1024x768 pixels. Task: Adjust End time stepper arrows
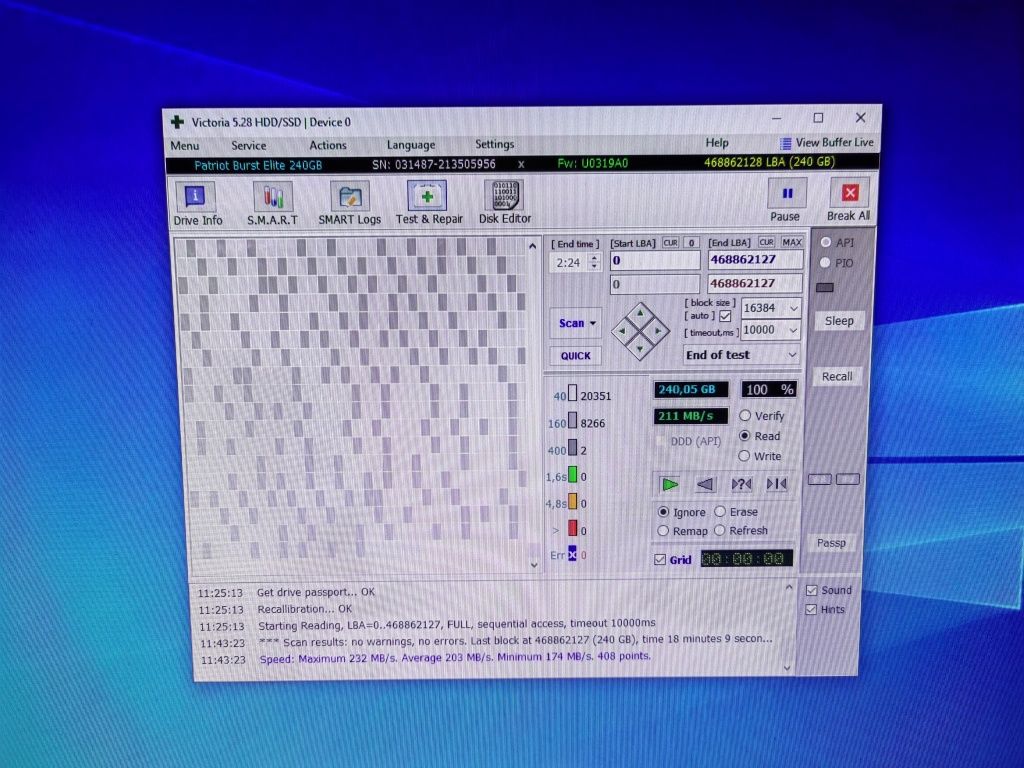594,263
